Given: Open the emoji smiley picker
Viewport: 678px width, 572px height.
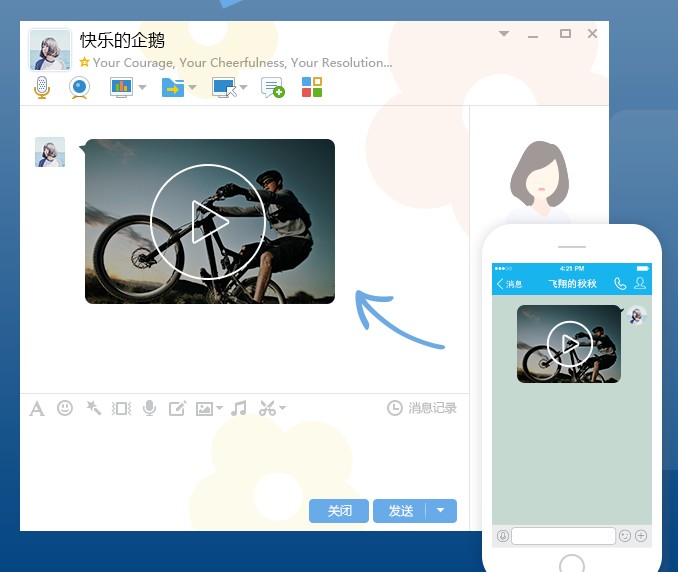Looking at the screenshot, I should pyautogui.click(x=65, y=408).
